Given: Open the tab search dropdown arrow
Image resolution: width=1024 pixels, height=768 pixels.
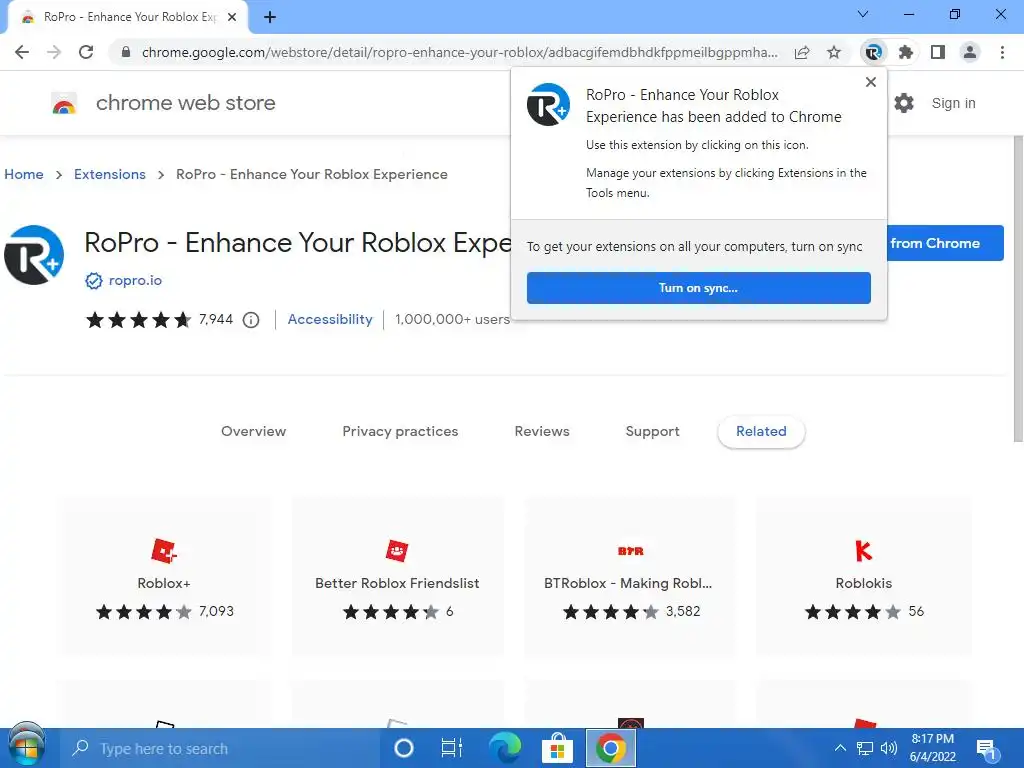Looking at the screenshot, I should point(863,14).
